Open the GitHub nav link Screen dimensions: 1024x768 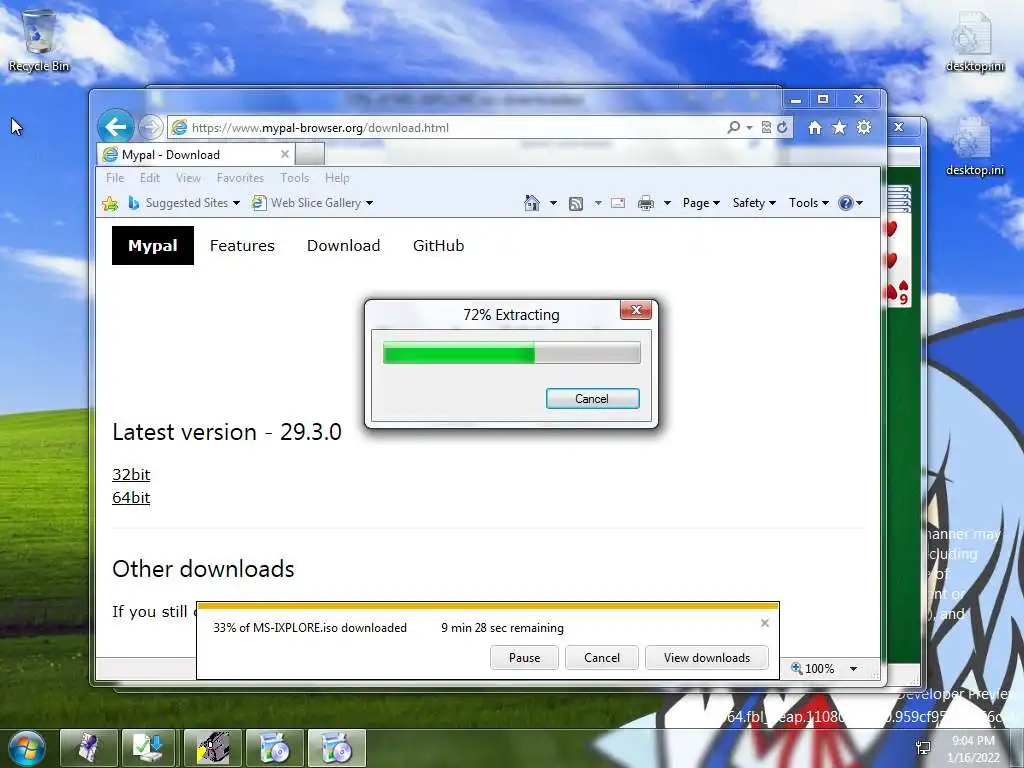pos(438,246)
